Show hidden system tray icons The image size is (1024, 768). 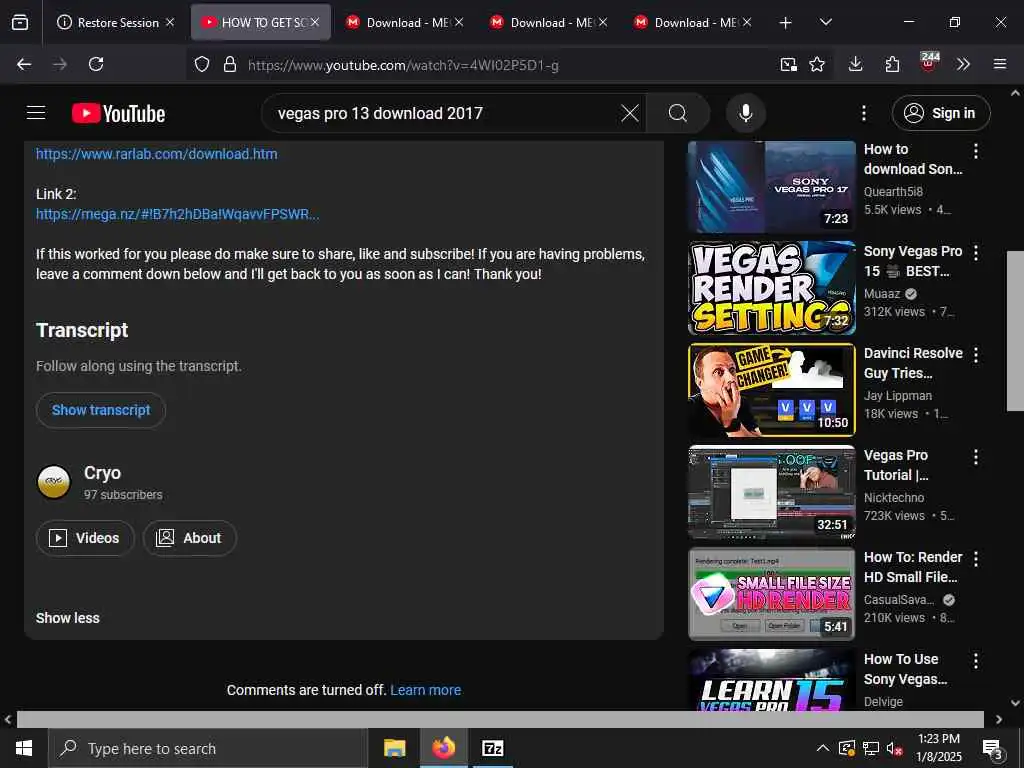tap(823, 748)
